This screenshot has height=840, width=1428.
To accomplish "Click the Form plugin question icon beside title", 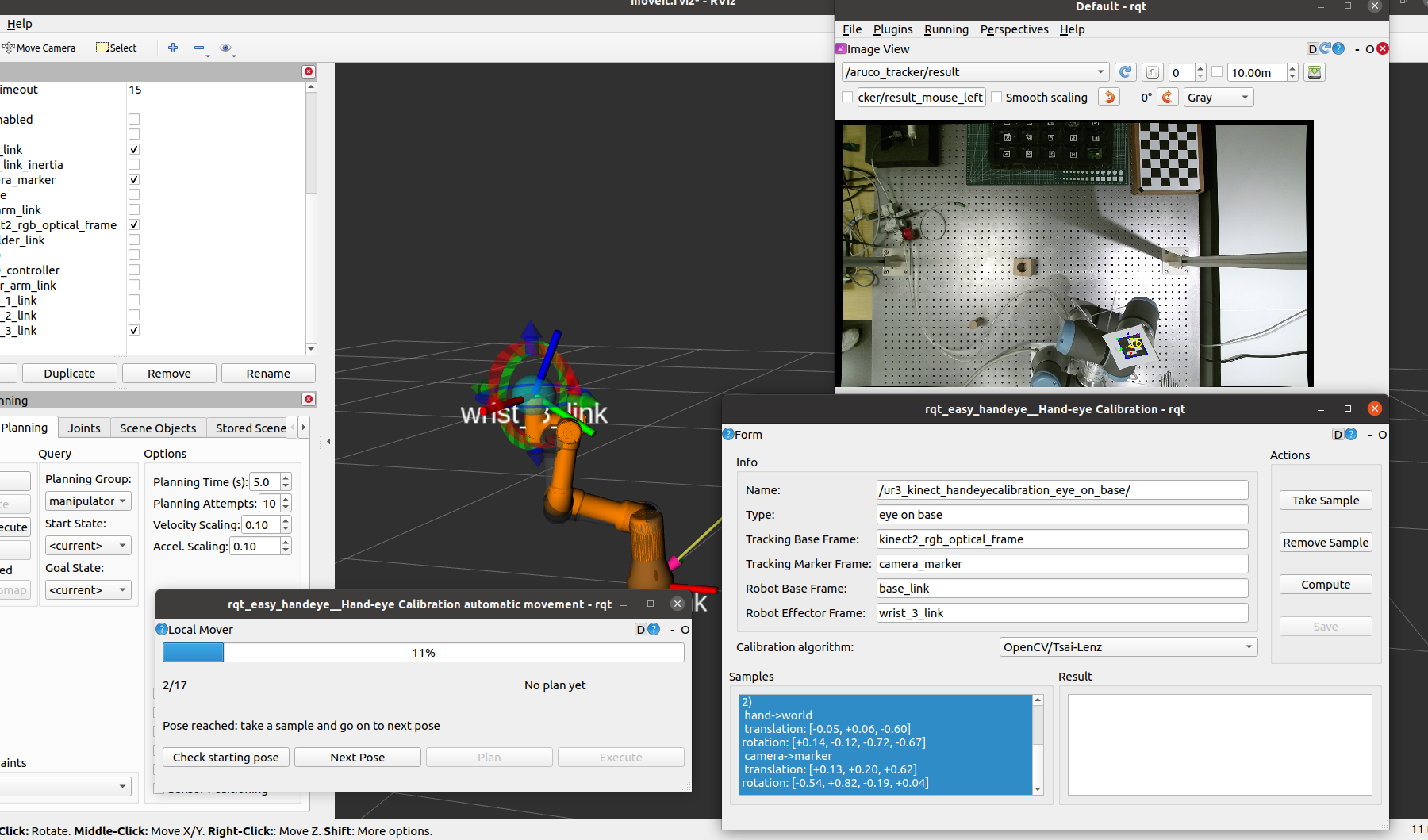I will (728, 434).
